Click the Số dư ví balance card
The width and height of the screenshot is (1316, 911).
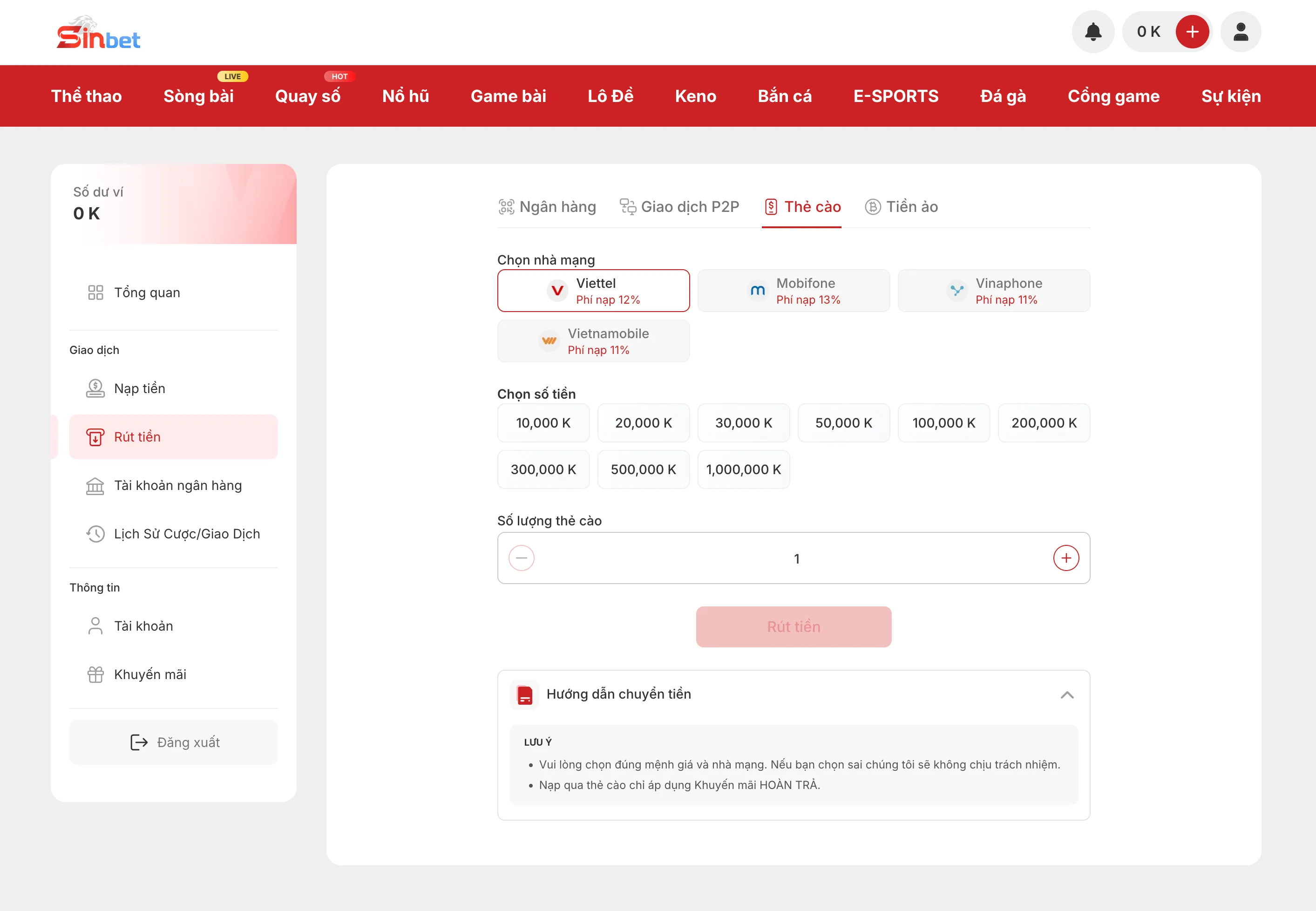174,204
